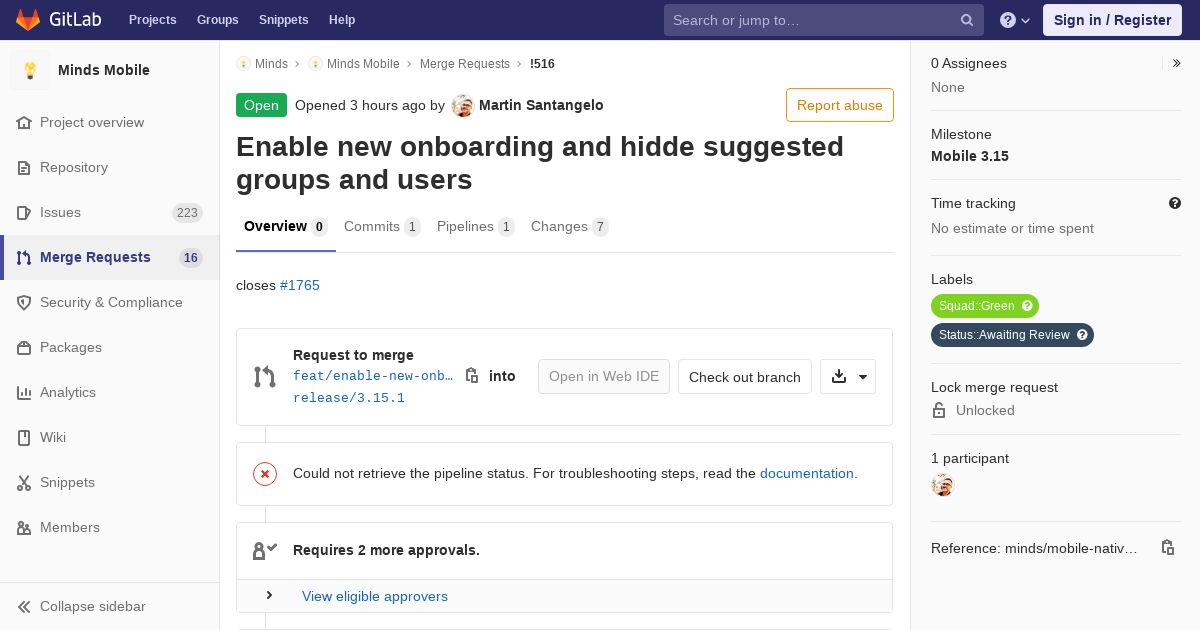Expand View eligible approvers chevron
The width and height of the screenshot is (1200, 630).
(269, 596)
